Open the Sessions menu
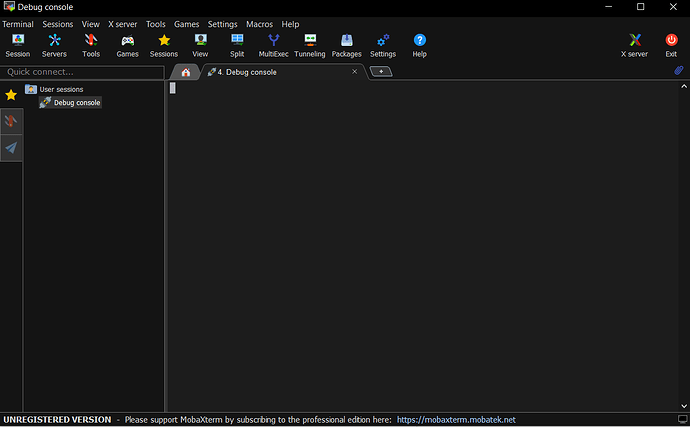 click(58, 24)
